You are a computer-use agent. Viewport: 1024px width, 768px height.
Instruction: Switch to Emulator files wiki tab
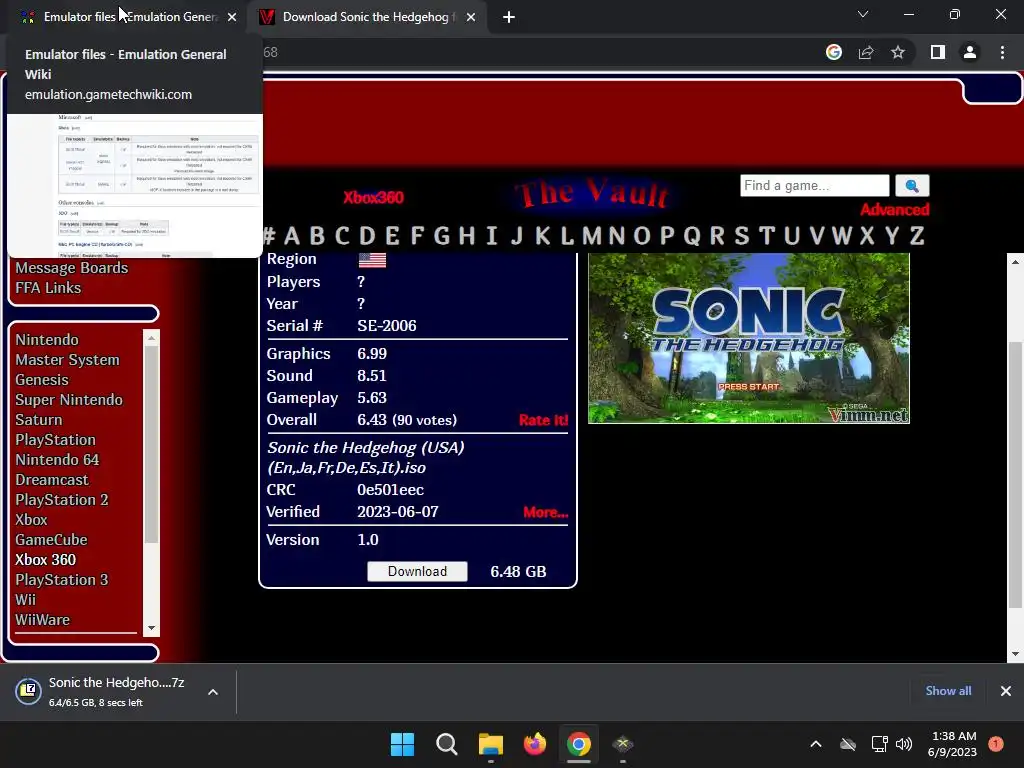(127, 17)
